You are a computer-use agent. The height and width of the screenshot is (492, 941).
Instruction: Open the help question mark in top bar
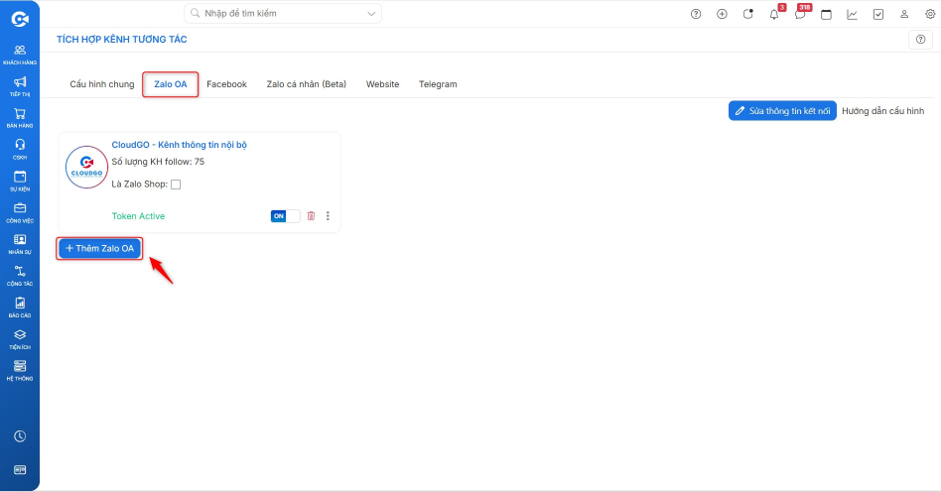tap(696, 14)
